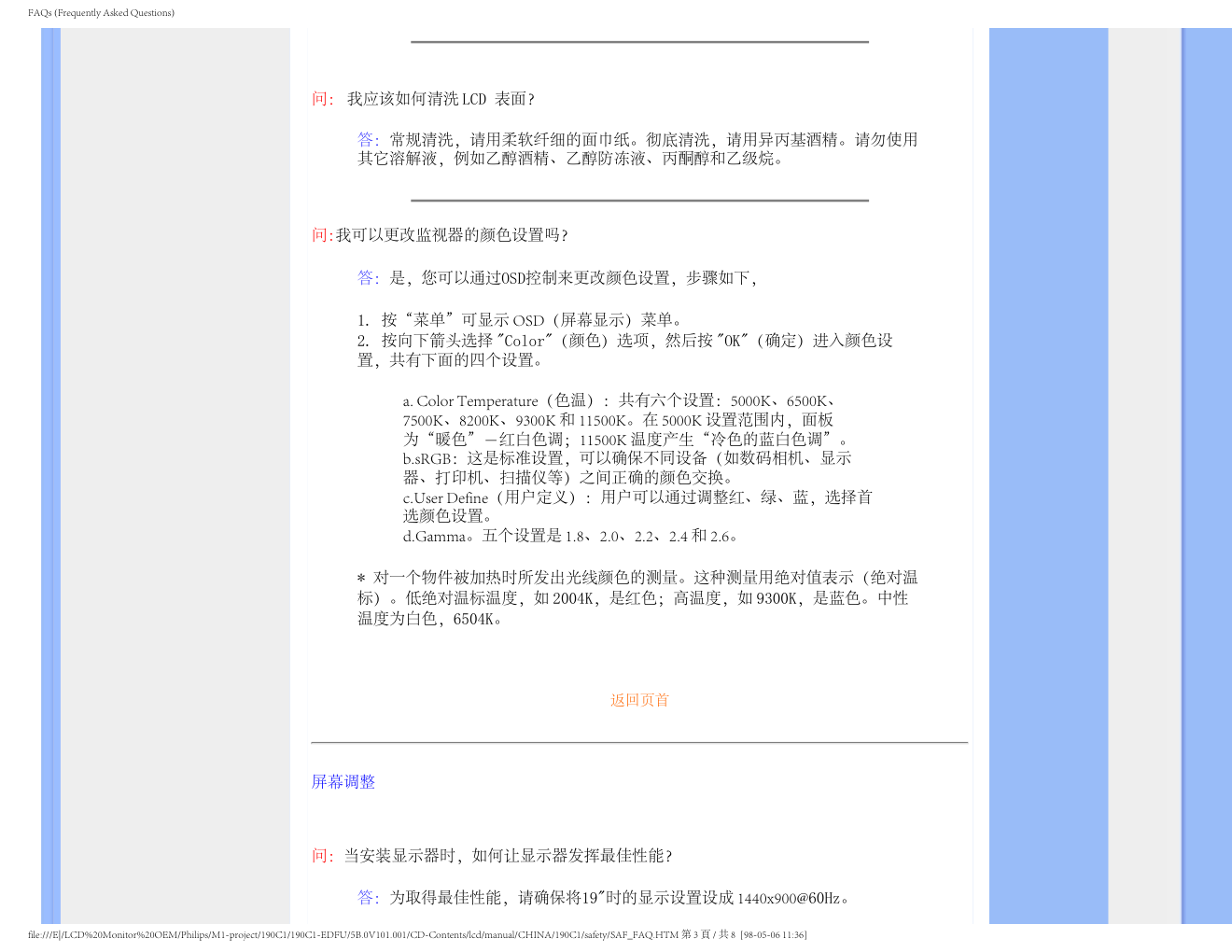Select the answer line starting 常规清洗

pyautogui.click(x=637, y=140)
